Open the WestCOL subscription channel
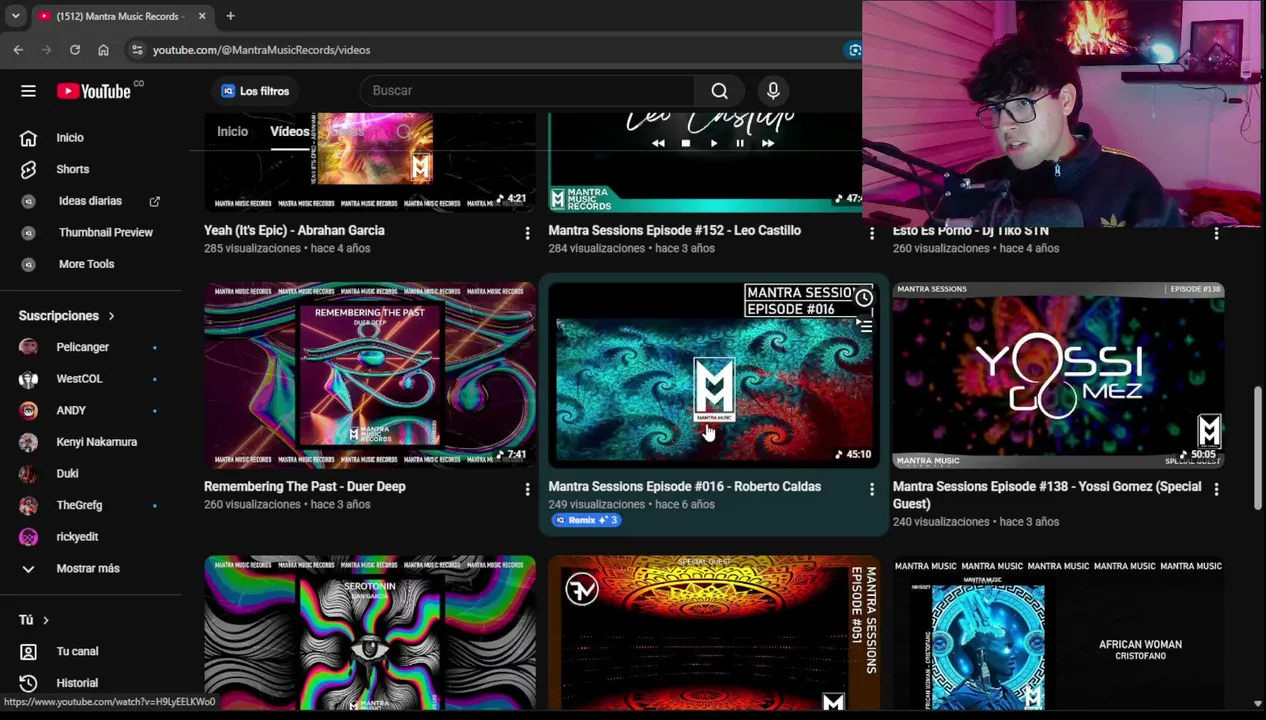1266x720 pixels. tap(79, 379)
